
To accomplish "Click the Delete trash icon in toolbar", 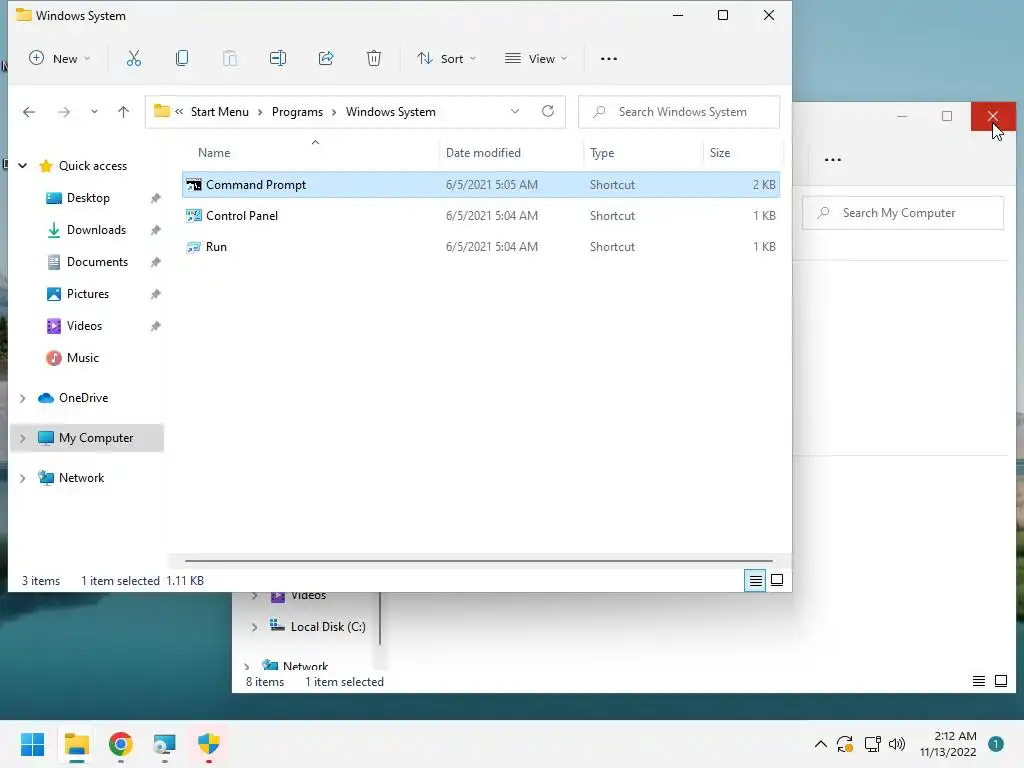I will (374, 59).
